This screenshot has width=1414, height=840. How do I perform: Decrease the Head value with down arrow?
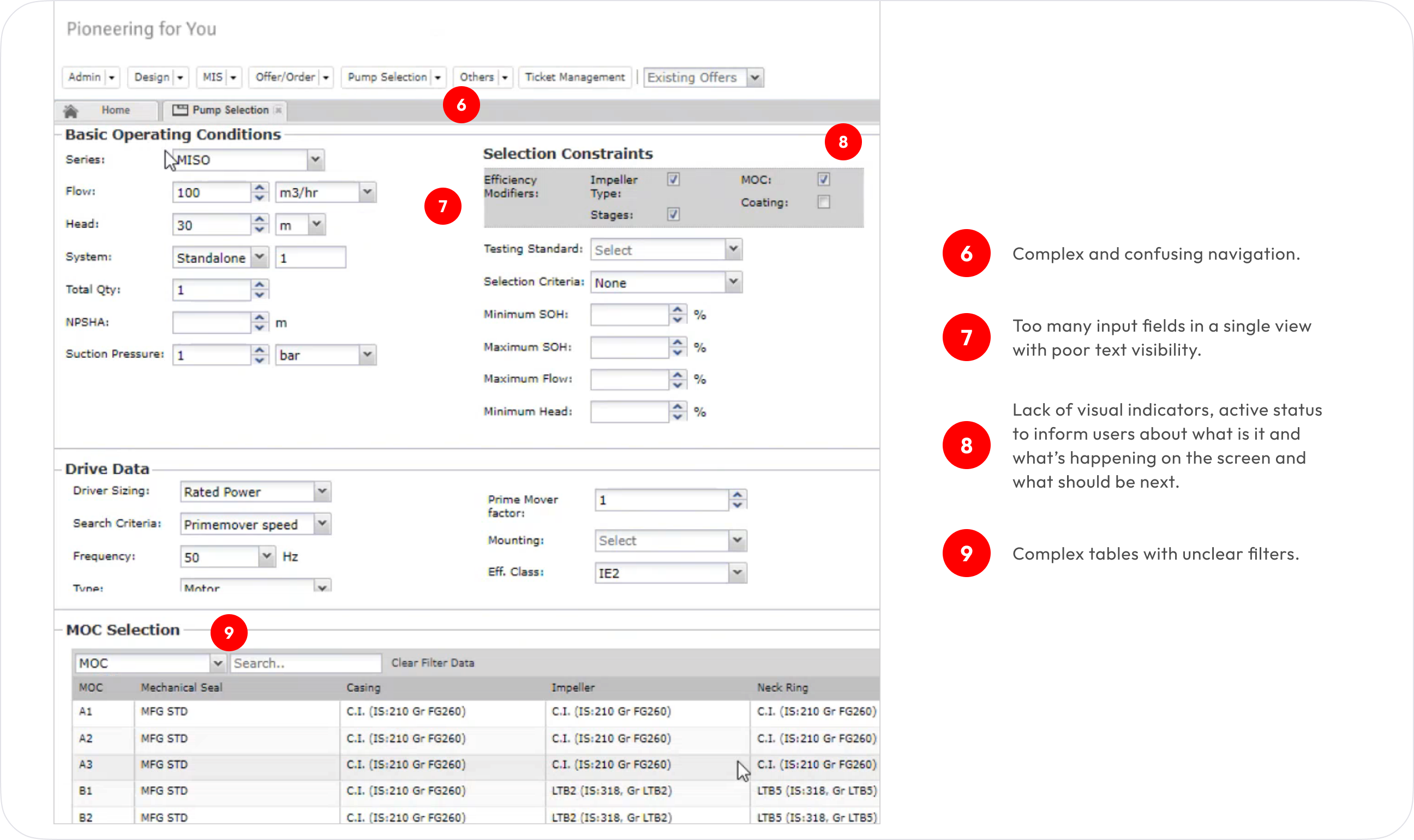(259, 230)
